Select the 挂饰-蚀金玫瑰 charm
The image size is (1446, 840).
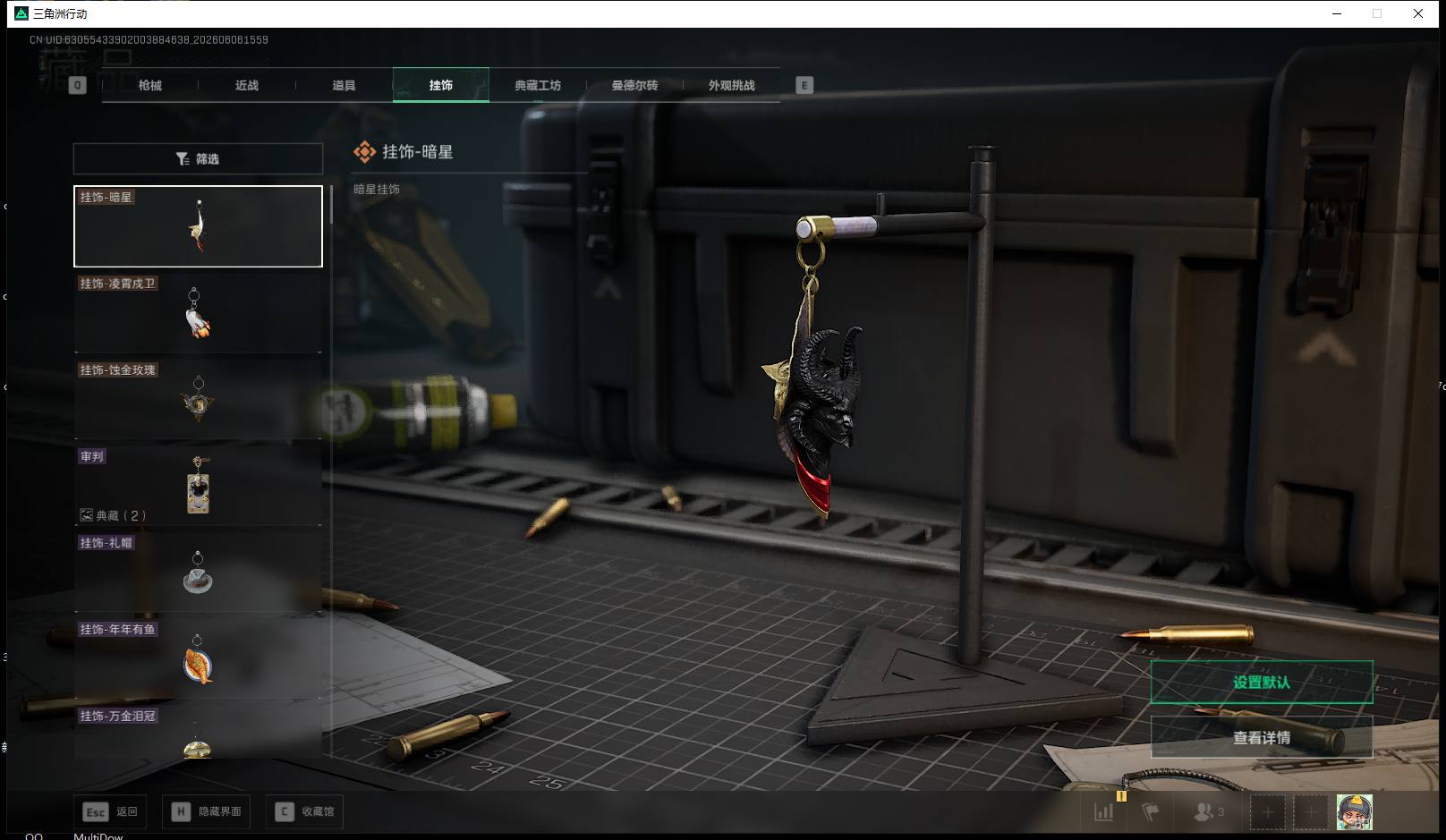(x=198, y=399)
